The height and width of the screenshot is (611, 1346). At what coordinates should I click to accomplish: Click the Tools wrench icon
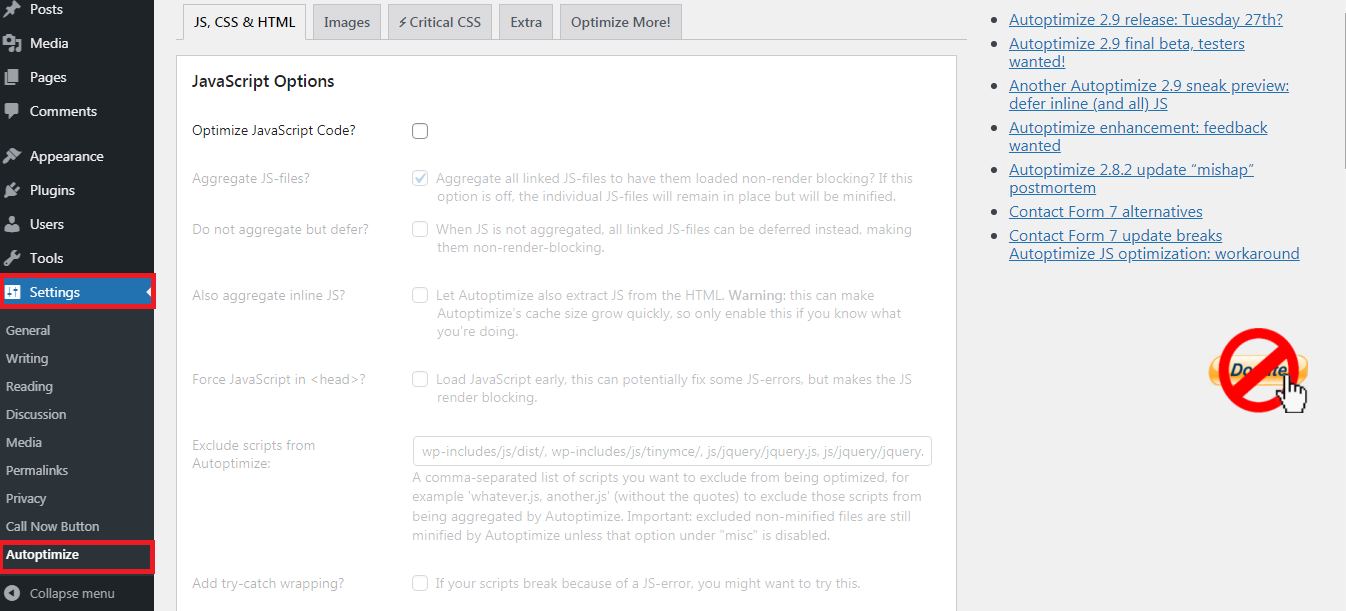(12, 258)
